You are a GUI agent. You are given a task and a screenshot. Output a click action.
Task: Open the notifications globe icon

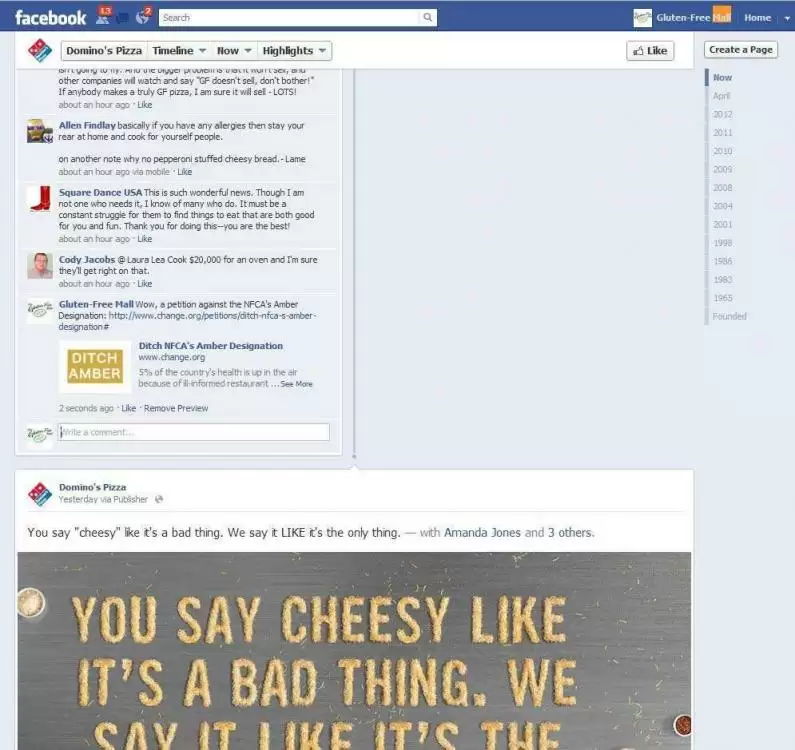click(143, 18)
